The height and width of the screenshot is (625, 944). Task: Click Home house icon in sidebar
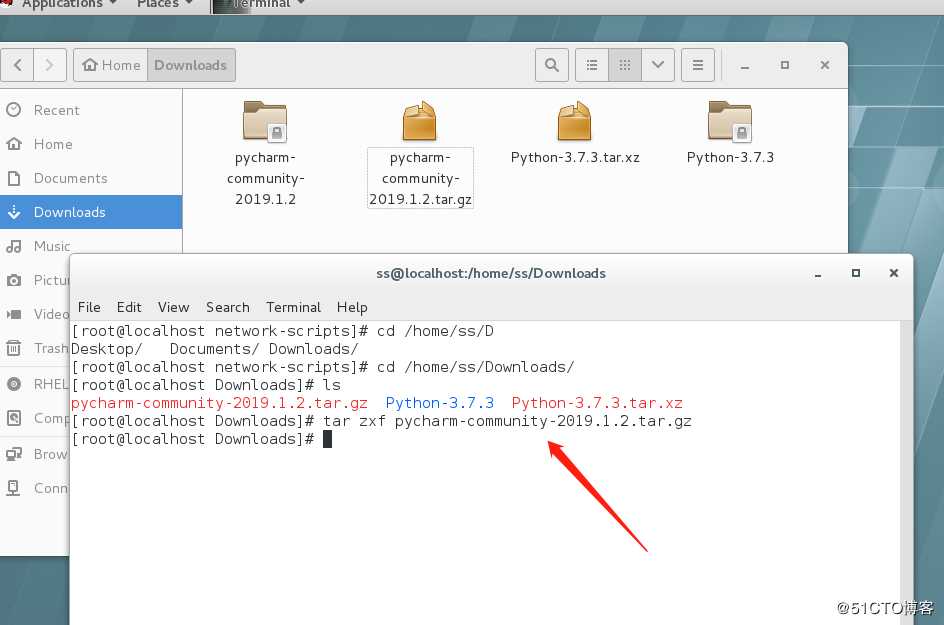pyautogui.click(x=14, y=144)
